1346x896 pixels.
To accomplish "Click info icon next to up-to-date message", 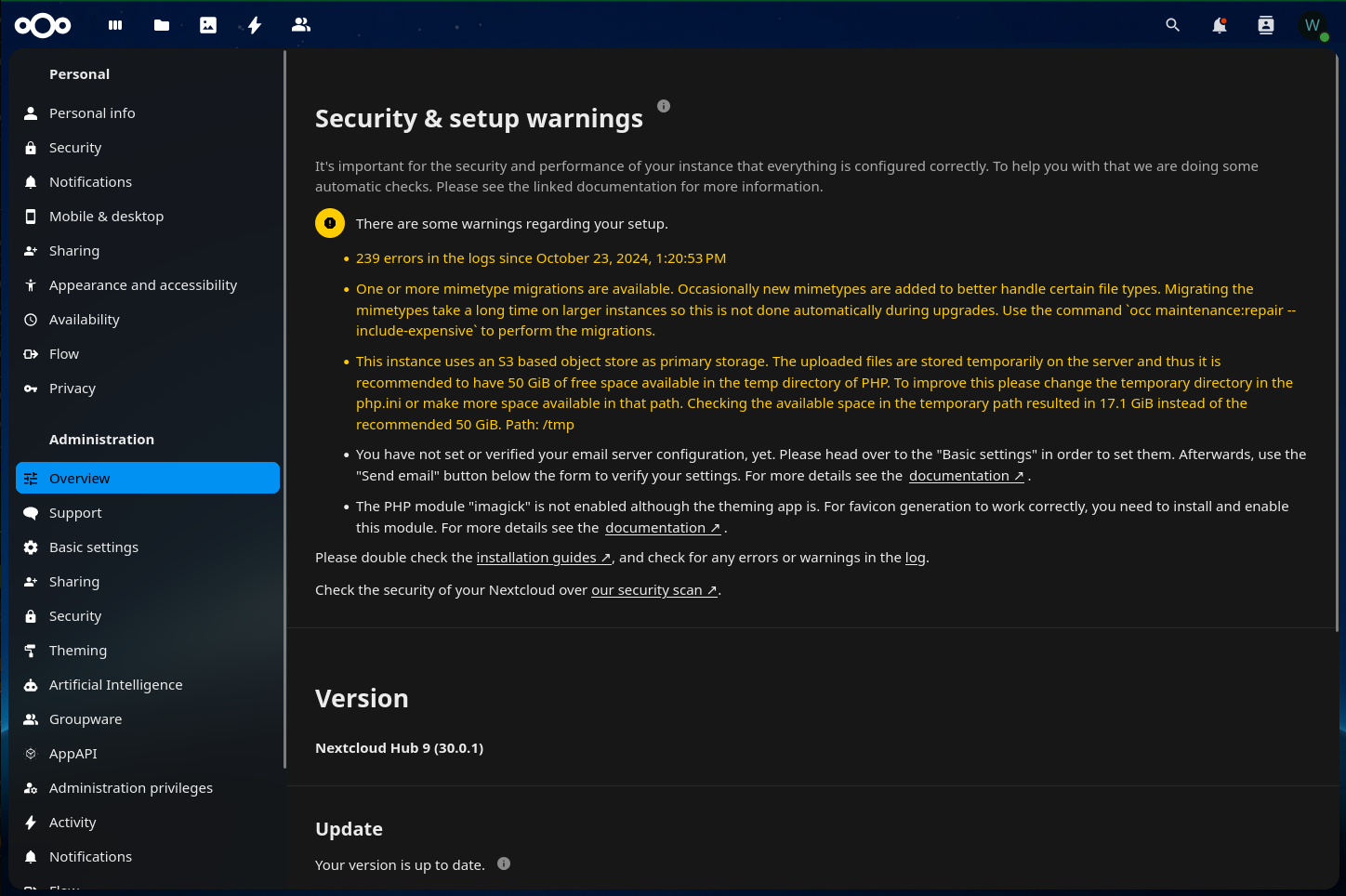I will coord(504,863).
